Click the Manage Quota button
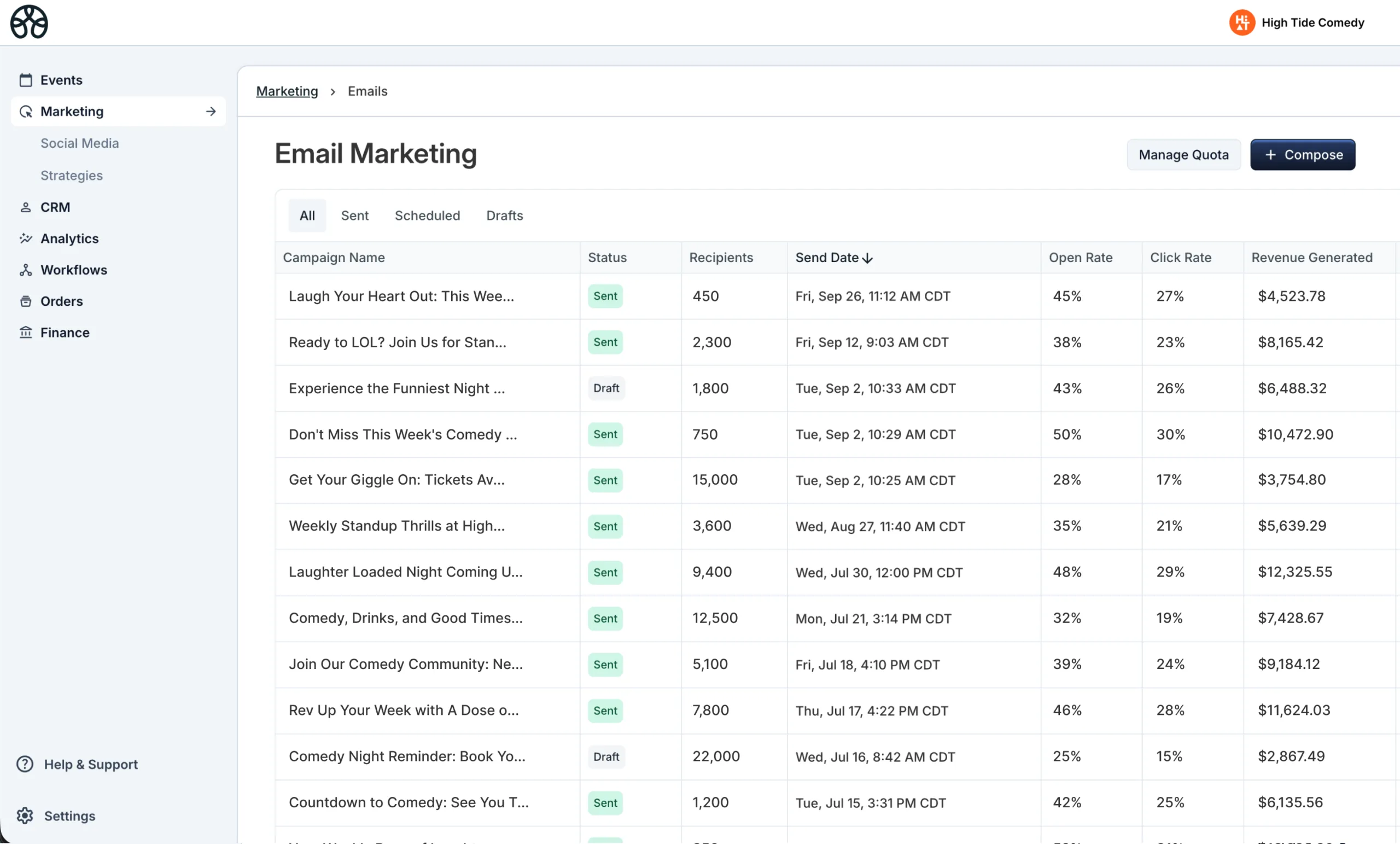Screen dimensions: 1400x844 (1183, 155)
